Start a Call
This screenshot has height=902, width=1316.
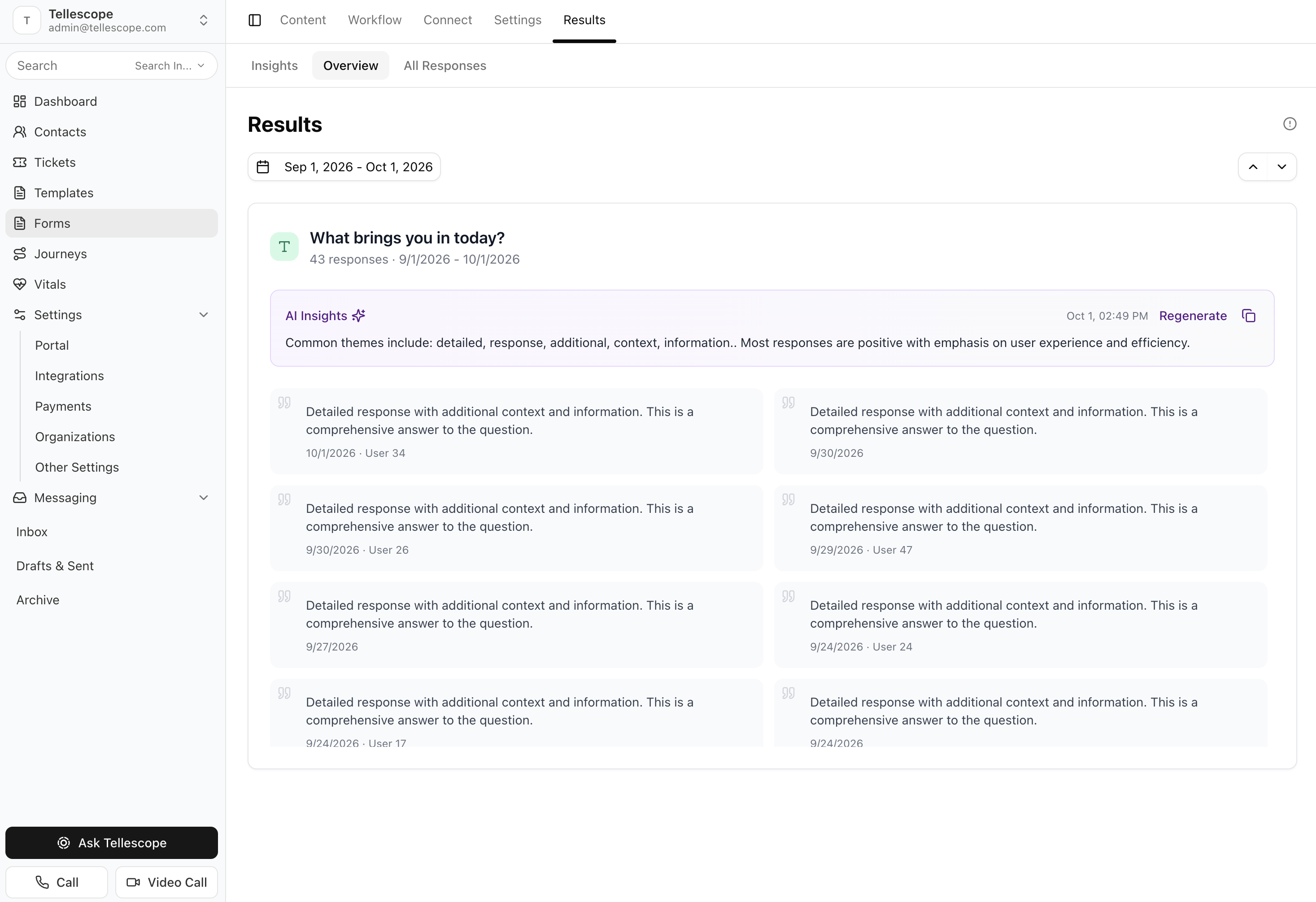point(57,883)
